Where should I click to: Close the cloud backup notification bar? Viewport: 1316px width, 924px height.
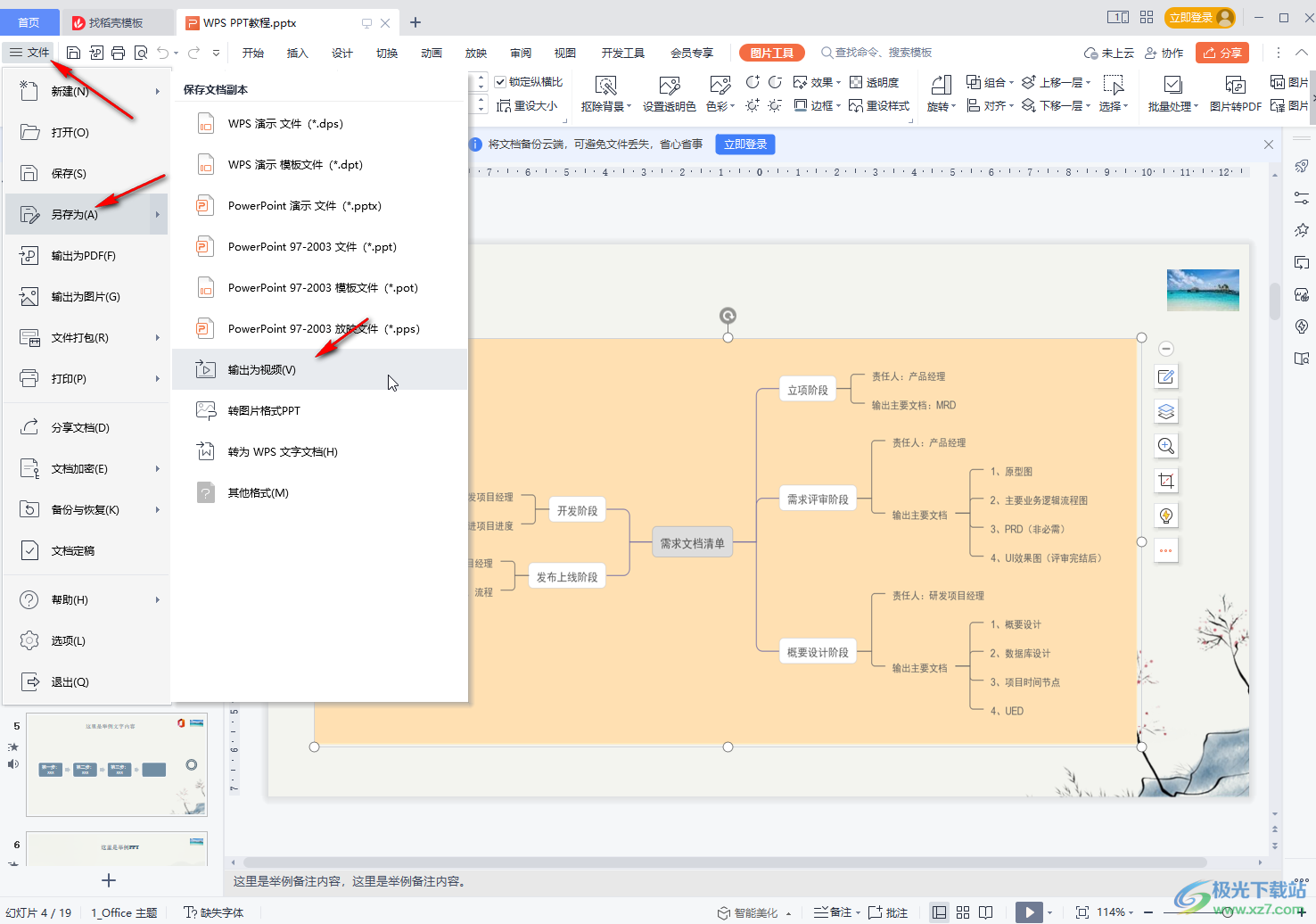pyautogui.click(x=1269, y=144)
